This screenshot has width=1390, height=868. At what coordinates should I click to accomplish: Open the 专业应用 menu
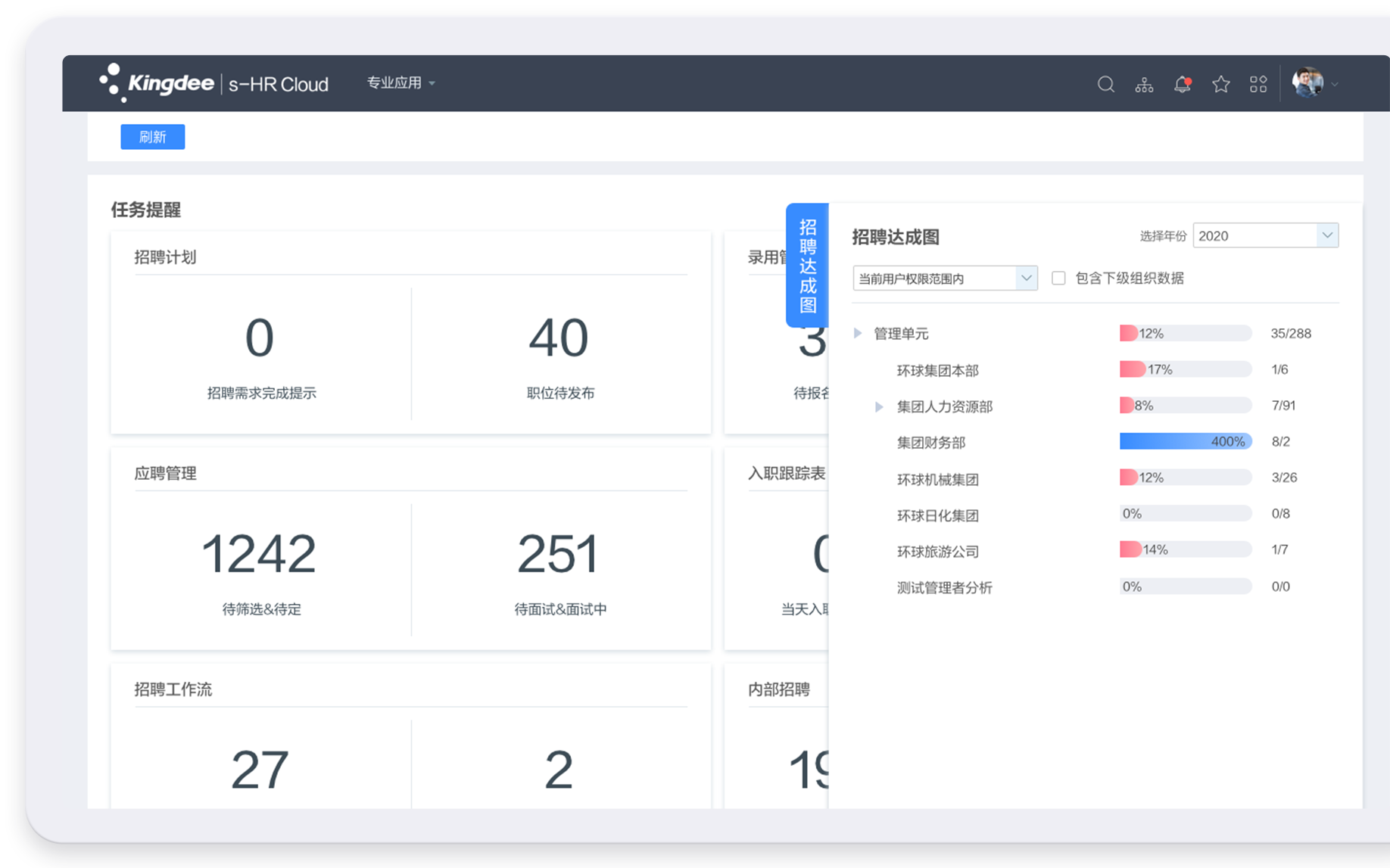400,83
